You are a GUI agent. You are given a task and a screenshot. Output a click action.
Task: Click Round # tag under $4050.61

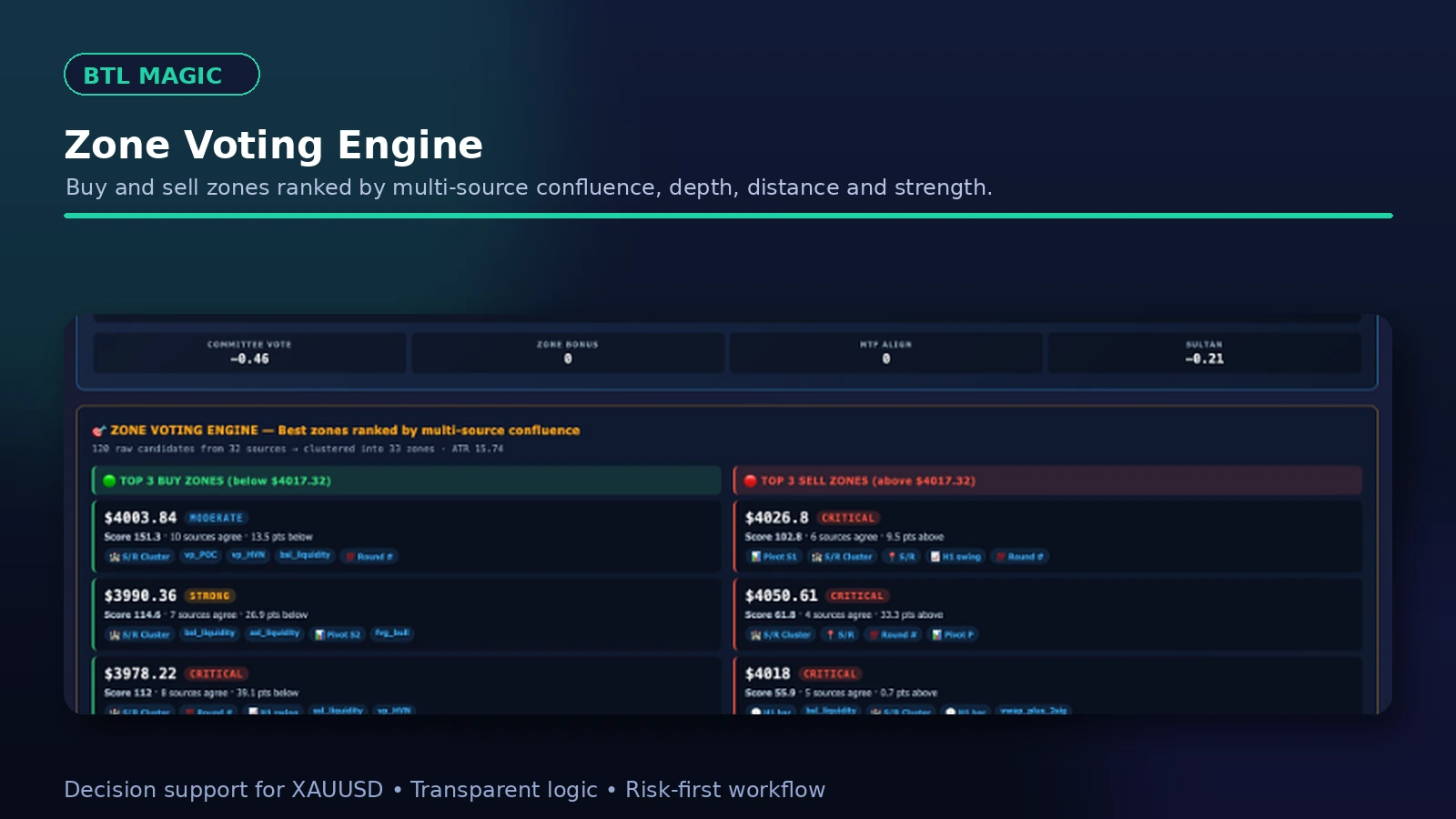pyautogui.click(x=894, y=634)
